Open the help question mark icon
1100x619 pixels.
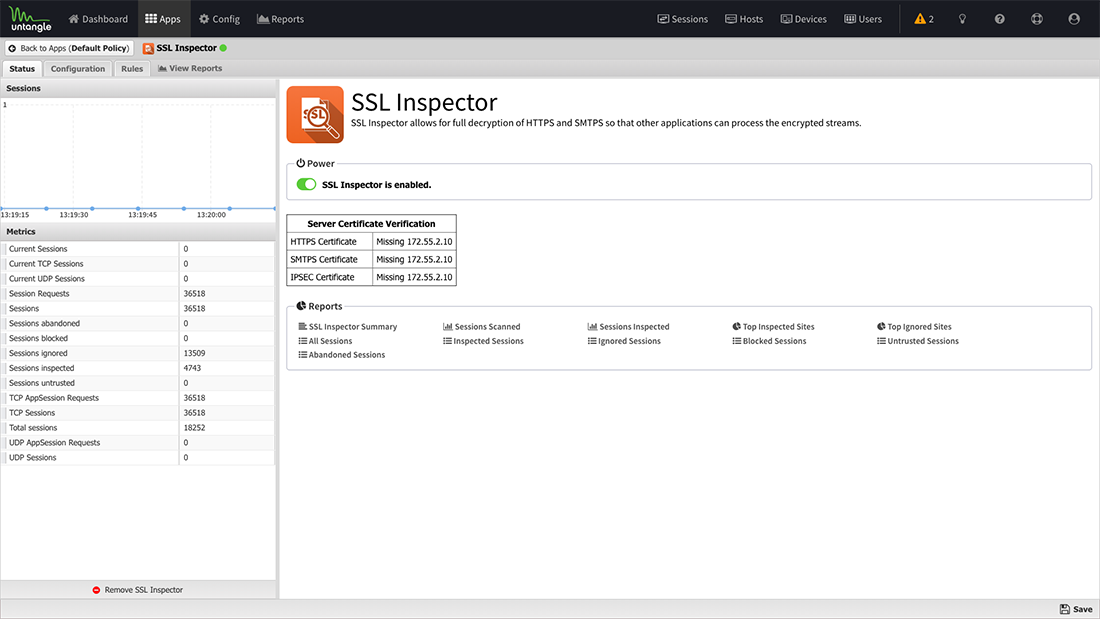point(1000,19)
